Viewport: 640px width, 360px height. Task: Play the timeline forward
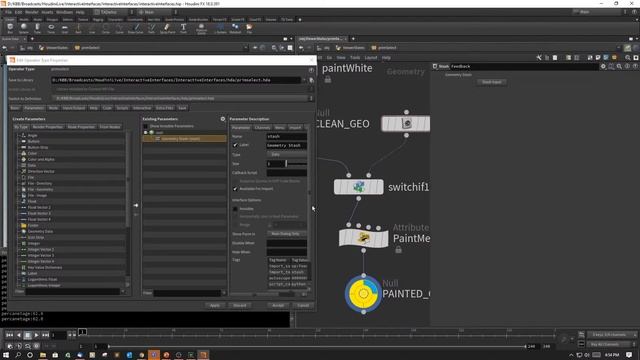coord(36,335)
